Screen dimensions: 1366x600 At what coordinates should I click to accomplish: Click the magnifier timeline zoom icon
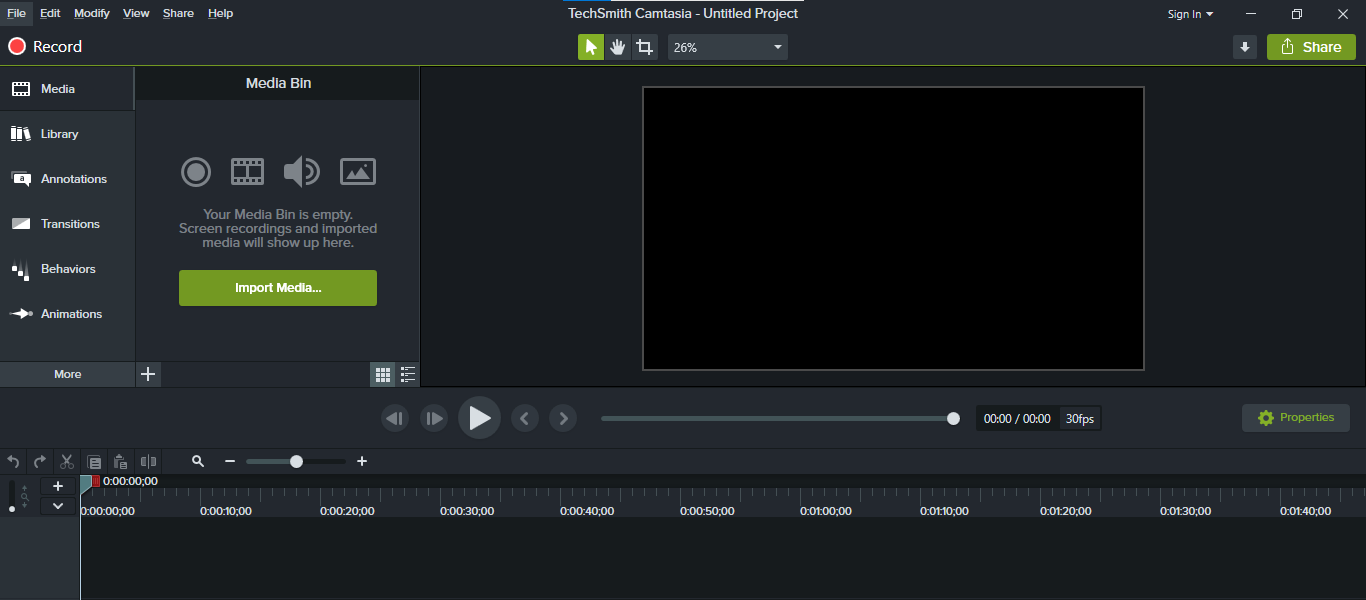(198, 461)
